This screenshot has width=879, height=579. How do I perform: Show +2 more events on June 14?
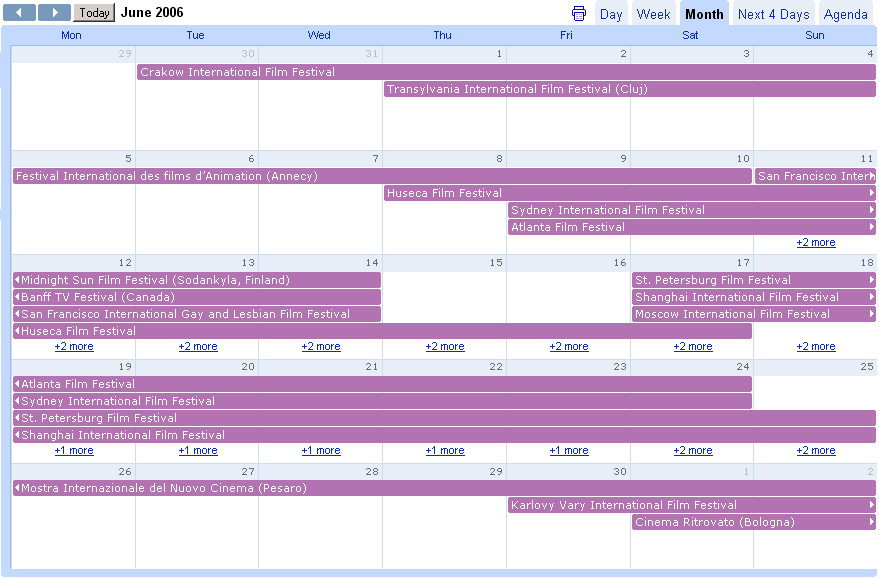321,346
